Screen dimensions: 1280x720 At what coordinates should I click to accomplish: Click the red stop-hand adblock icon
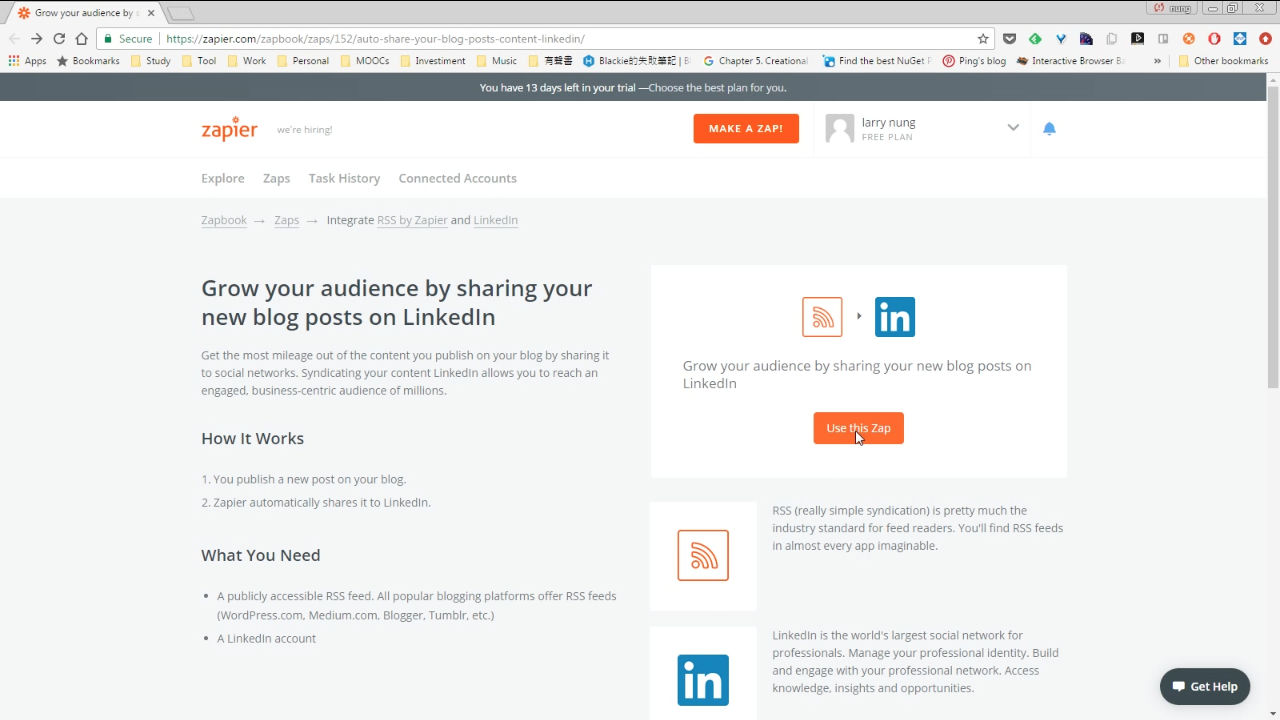click(x=1214, y=39)
